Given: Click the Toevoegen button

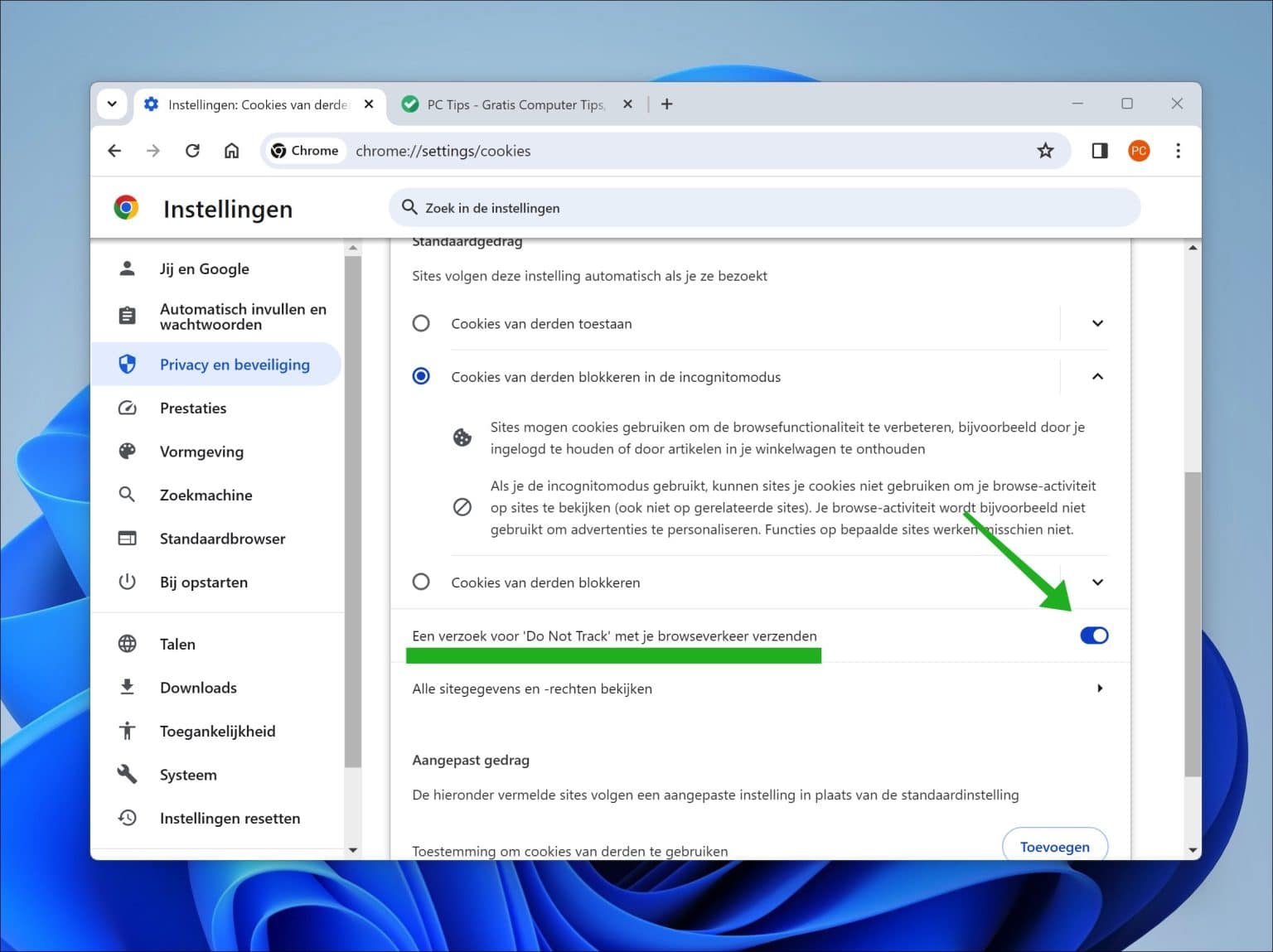Looking at the screenshot, I should 1054,846.
